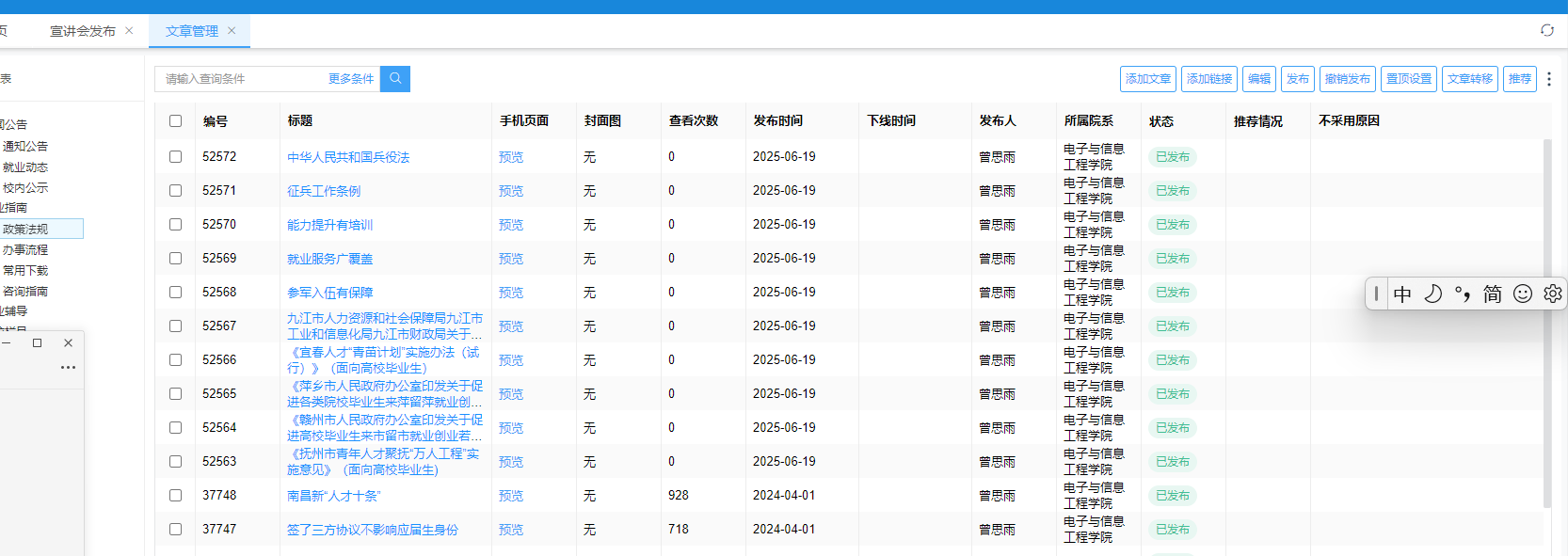Viewport: 1568px width, 556px height.
Task: Close the 宣讲会发布 tab with its X
Action: tap(129, 31)
